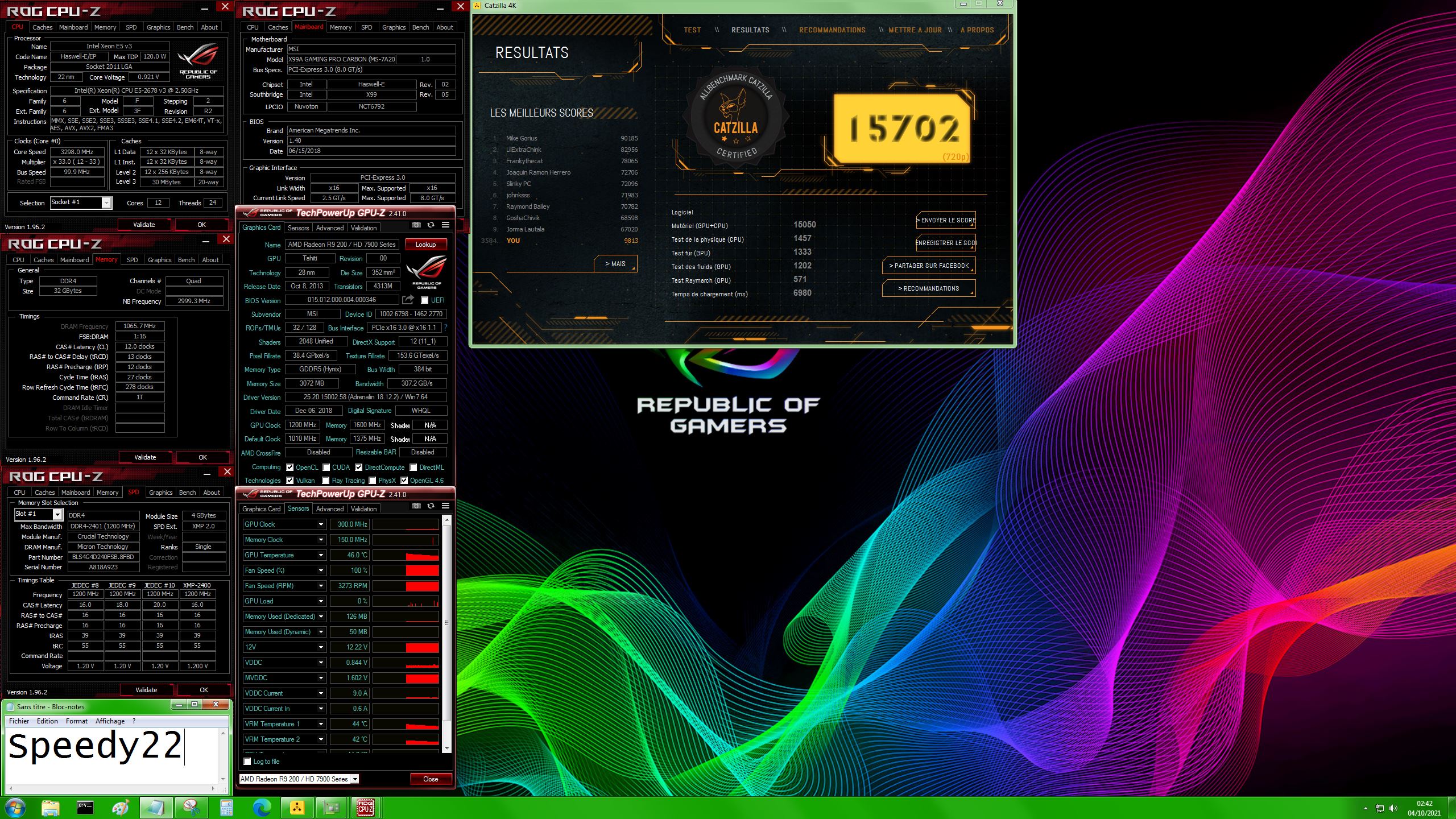This screenshot has height=819, width=1456.
Task: Click the Show desktop strip beside the clock
Action: (1451, 808)
